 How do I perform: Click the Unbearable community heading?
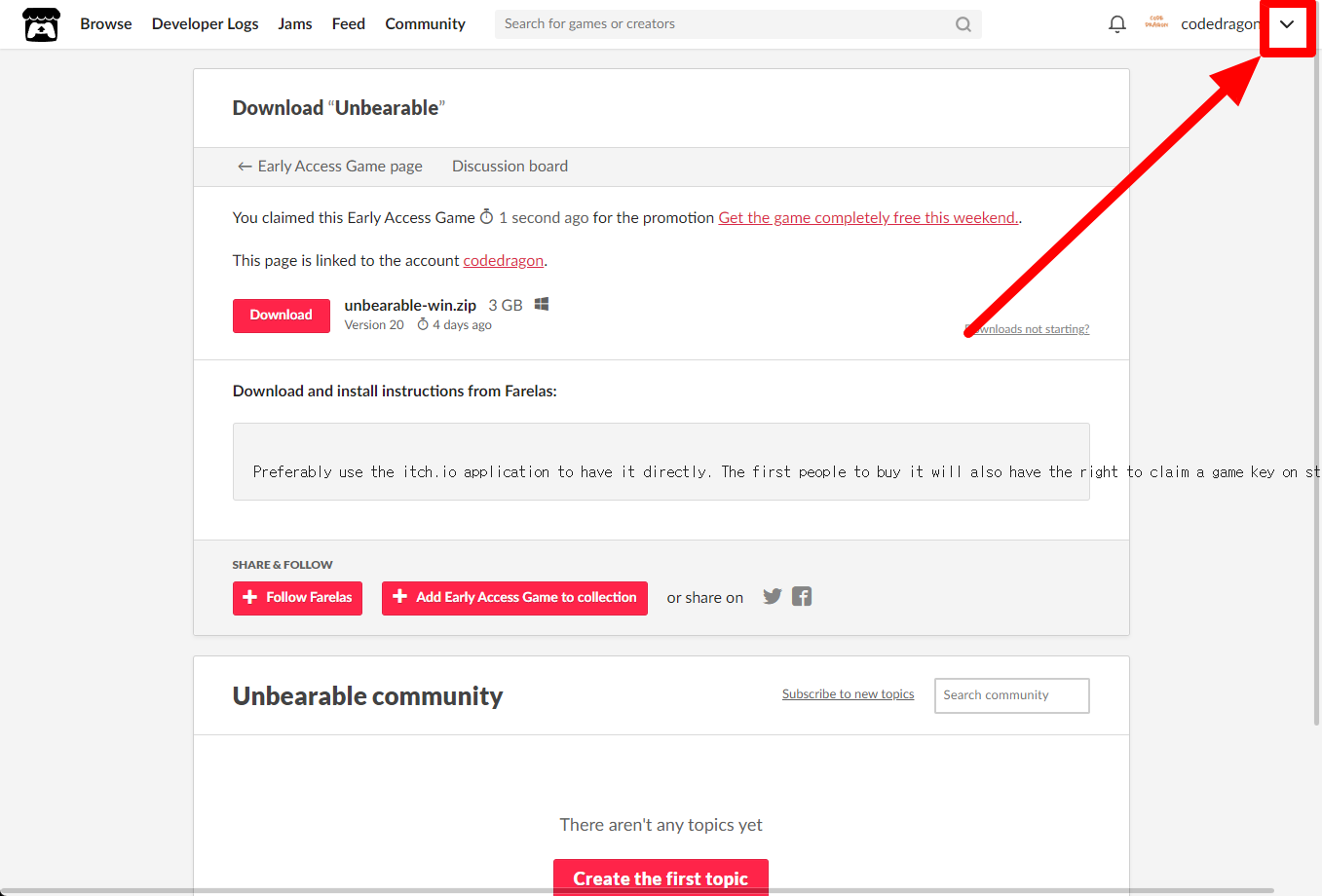(x=367, y=696)
